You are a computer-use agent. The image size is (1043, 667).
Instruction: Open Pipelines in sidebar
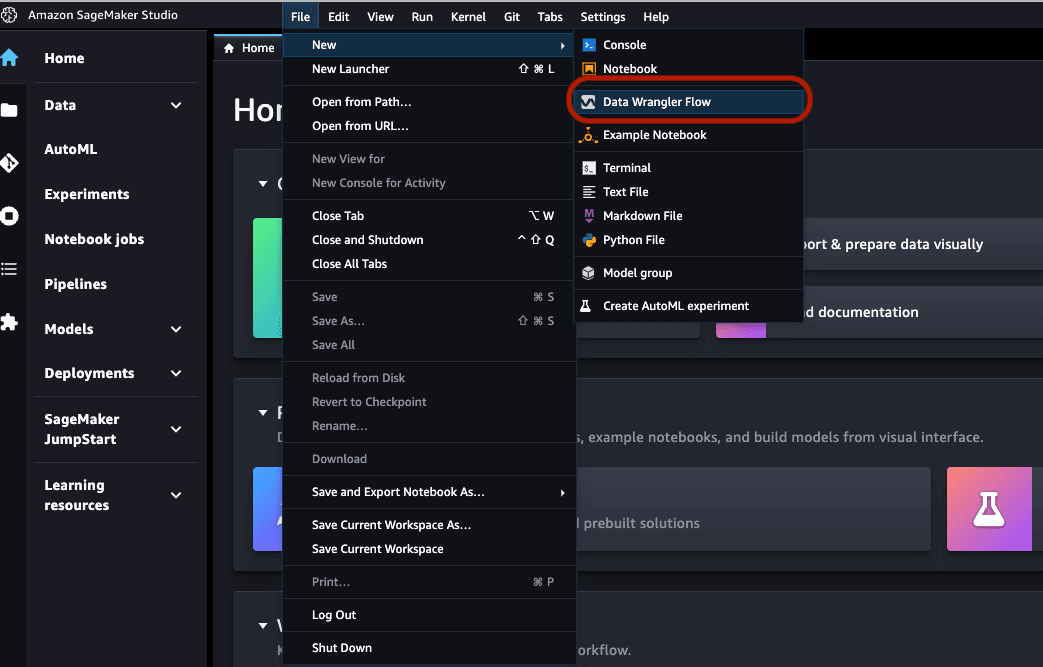coord(75,284)
